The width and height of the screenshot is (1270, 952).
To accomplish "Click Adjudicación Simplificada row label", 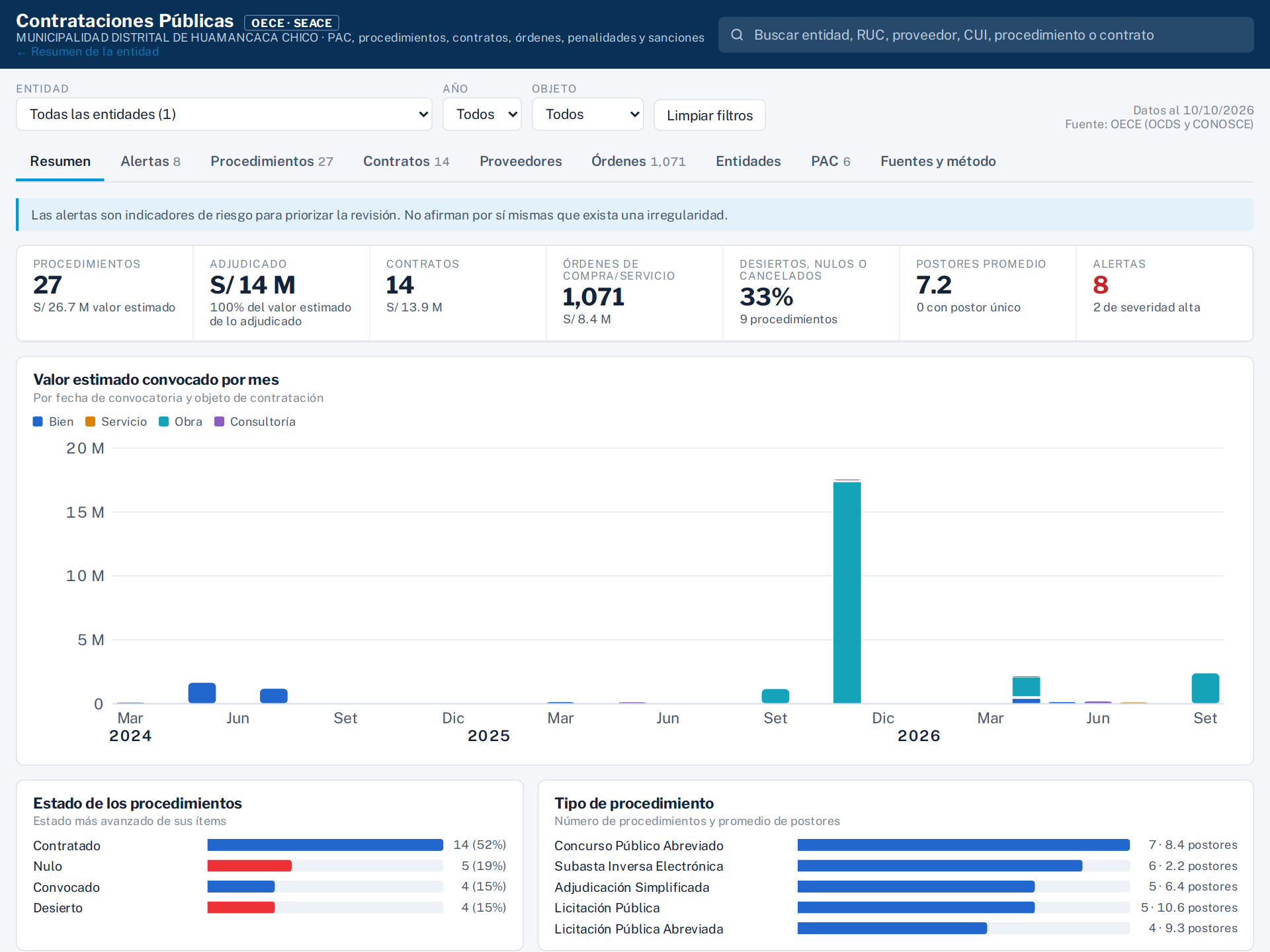I will [632, 887].
